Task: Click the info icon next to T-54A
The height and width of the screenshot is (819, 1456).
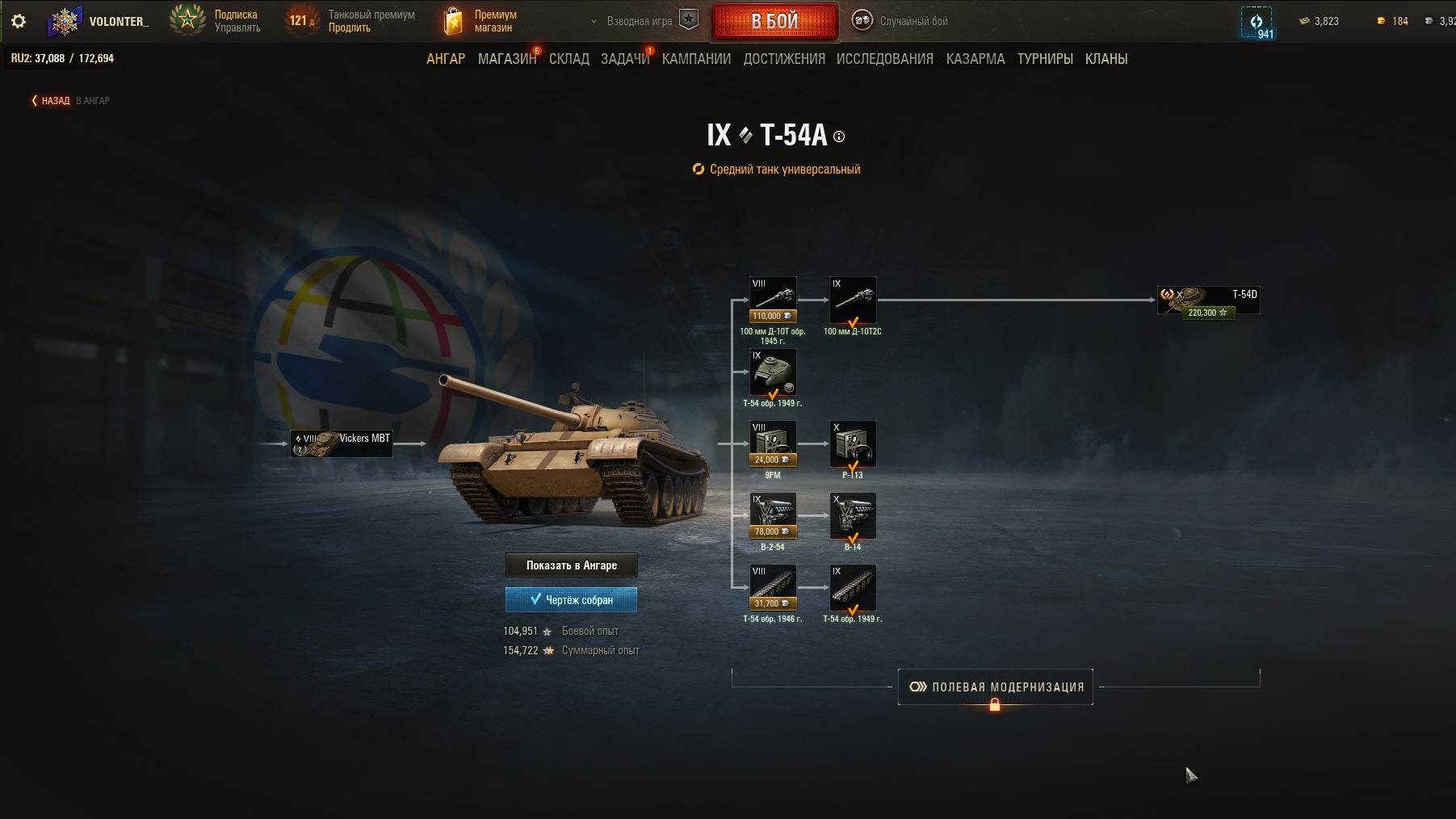Action: (839, 136)
